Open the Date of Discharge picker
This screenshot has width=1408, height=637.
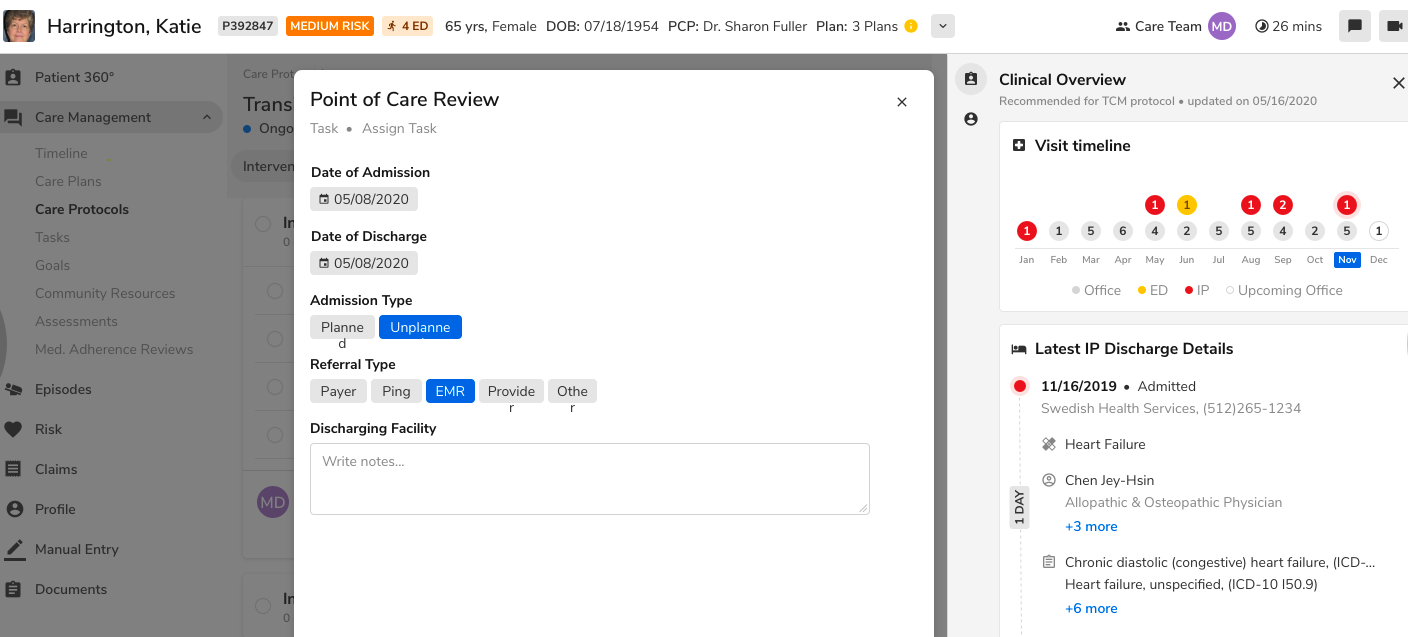364,263
